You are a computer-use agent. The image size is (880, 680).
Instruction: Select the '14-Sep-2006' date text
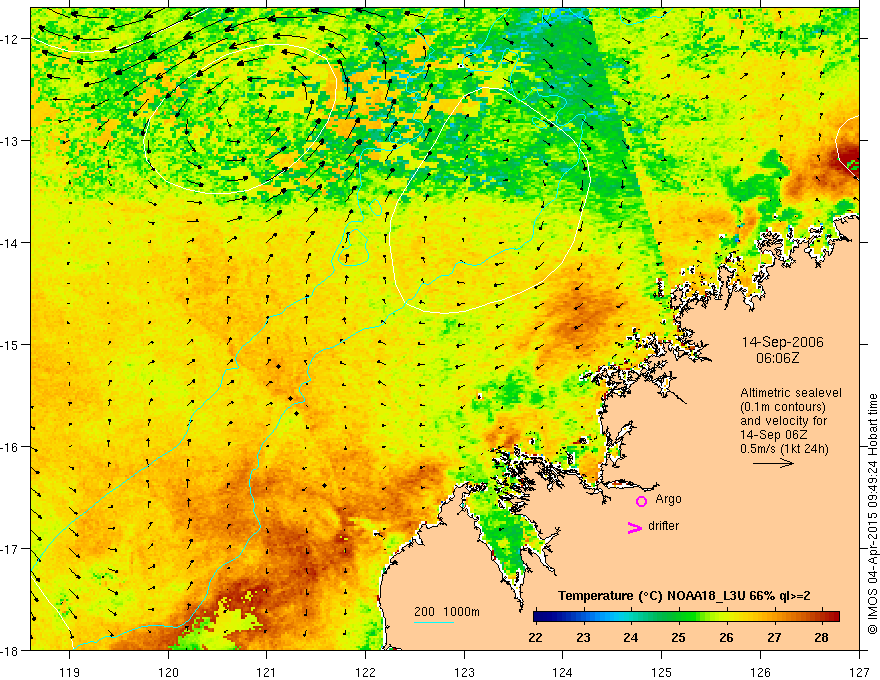(x=782, y=342)
